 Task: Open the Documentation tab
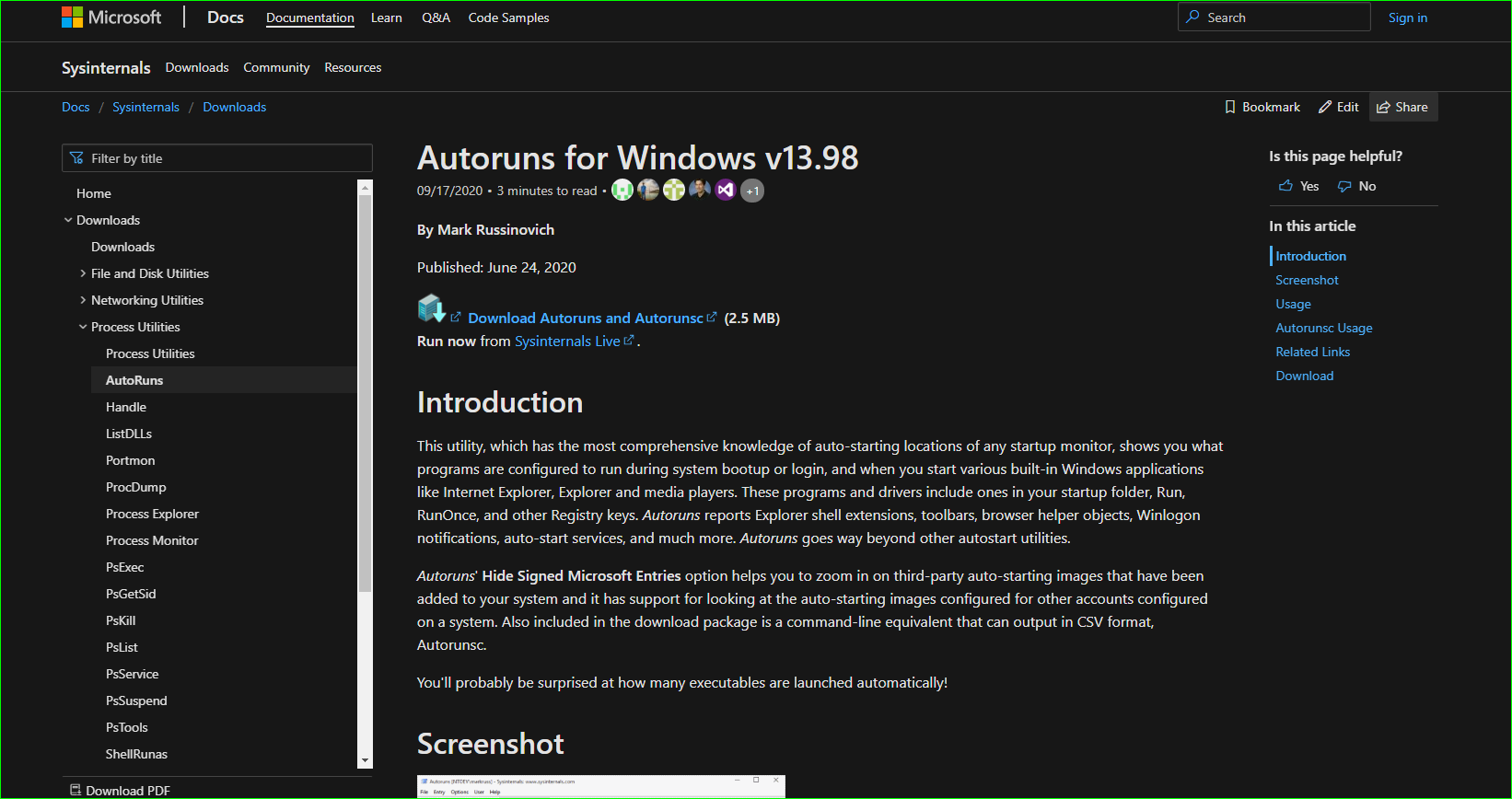(310, 17)
